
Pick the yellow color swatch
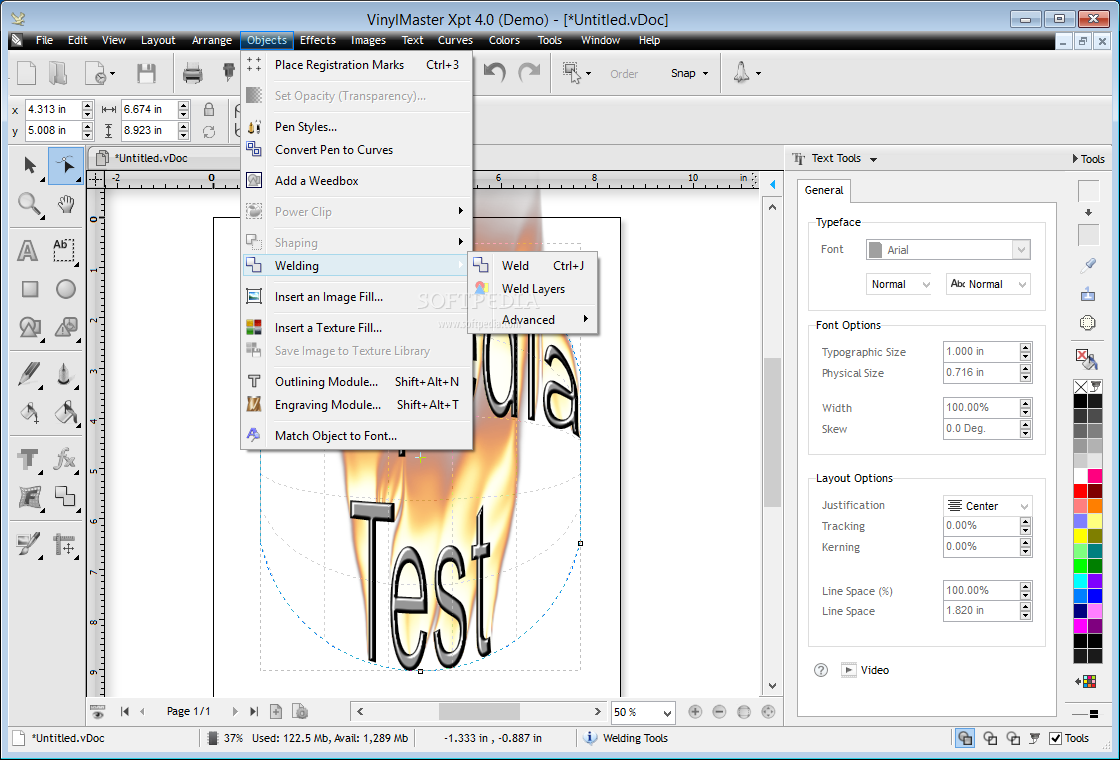1080,536
